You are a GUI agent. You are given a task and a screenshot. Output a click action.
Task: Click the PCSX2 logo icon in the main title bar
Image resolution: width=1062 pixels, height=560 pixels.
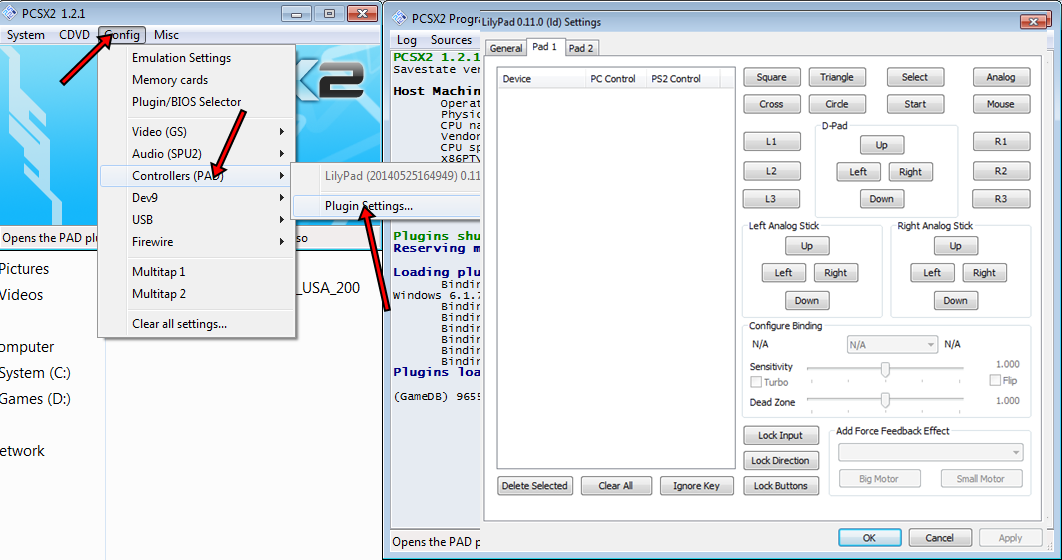click(x=9, y=14)
